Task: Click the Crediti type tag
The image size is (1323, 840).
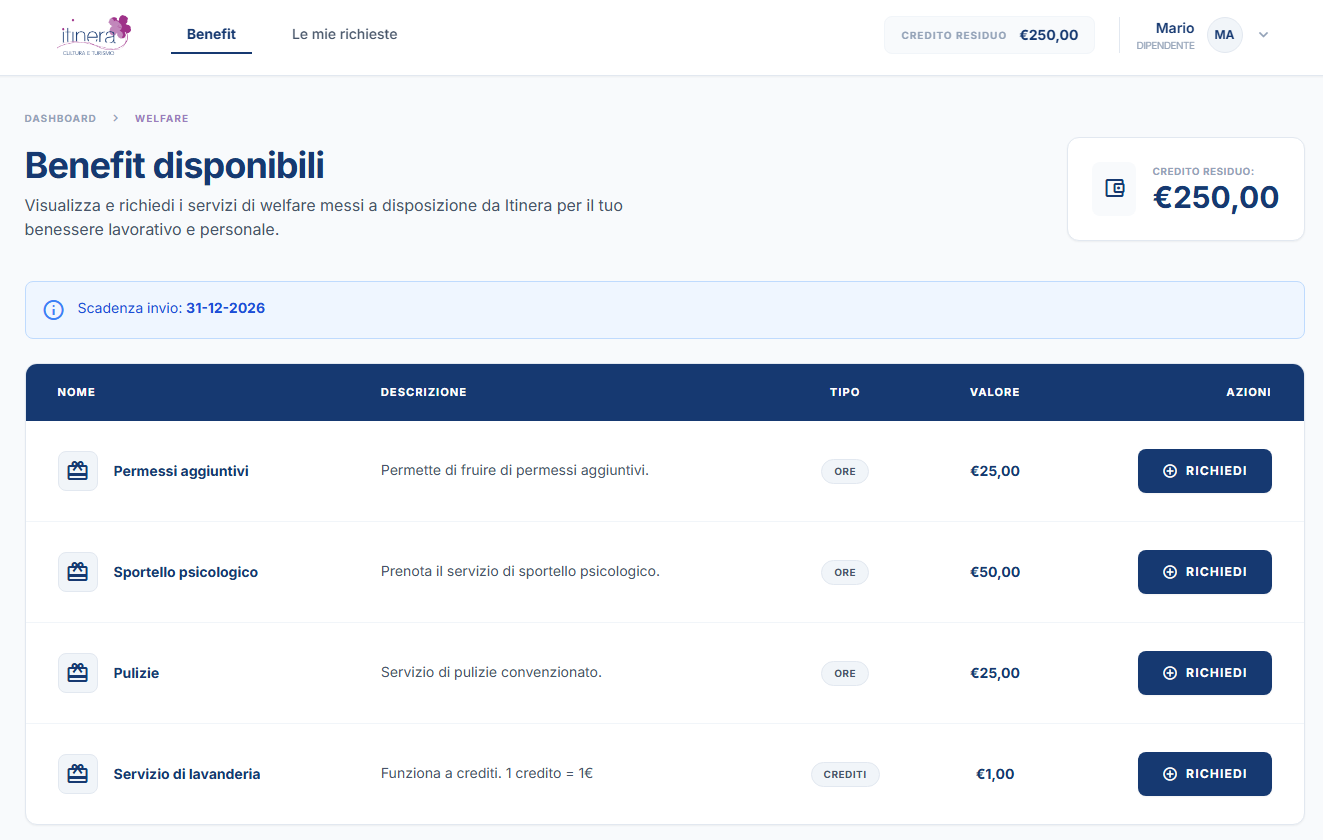Action: click(x=845, y=774)
